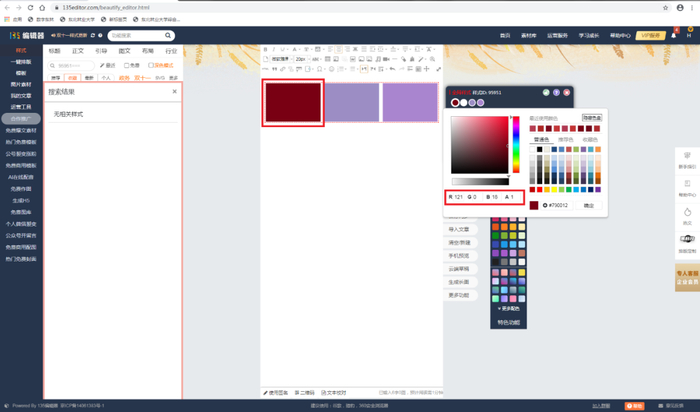Switch to the 标题 style tab
The width and height of the screenshot is (700, 412).
pyautogui.click(x=54, y=51)
